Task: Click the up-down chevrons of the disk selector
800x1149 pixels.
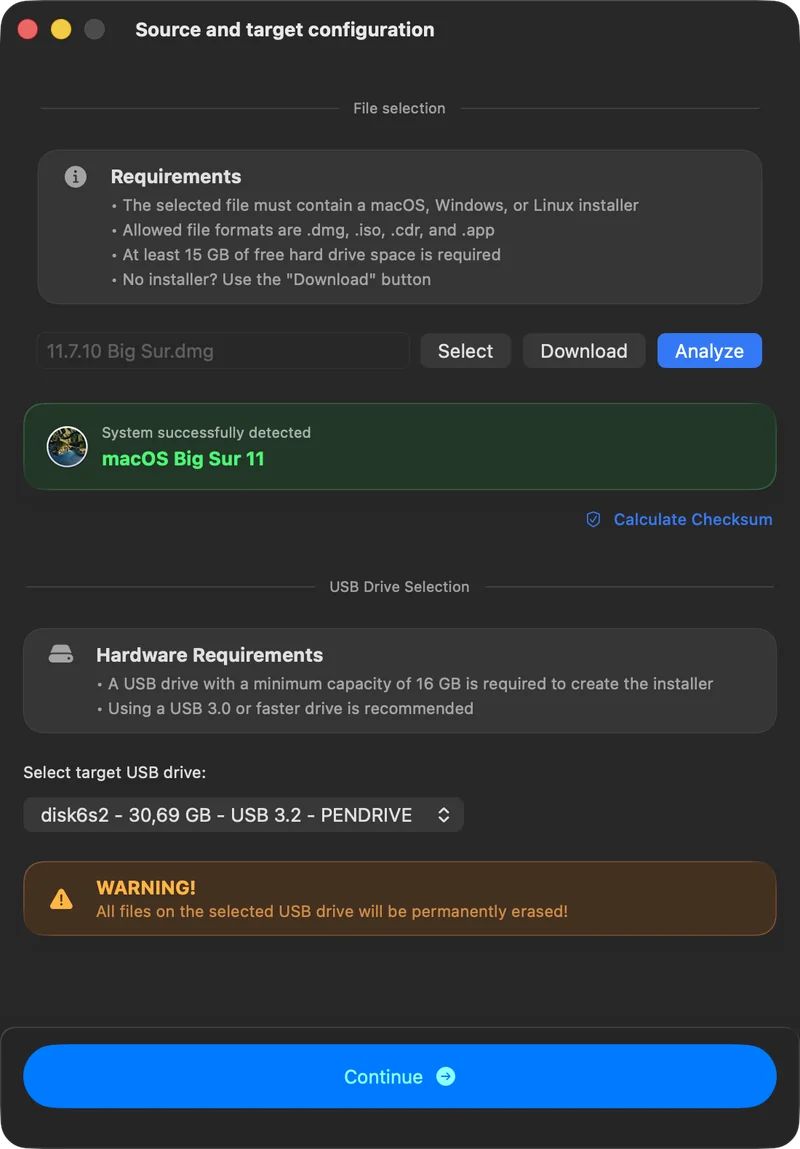Action: coord(443,815)
